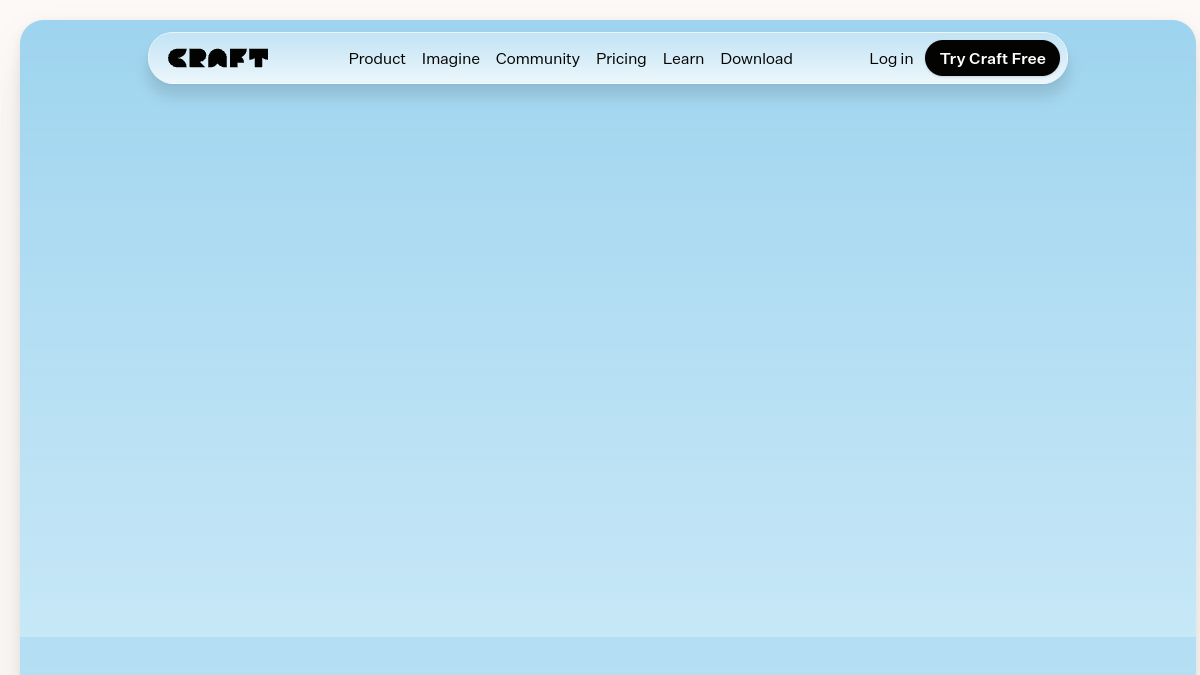The height and width of the screenshot is (675, 1200).
Task: Sign in using the Log in option
Action: tap(891, 59)
